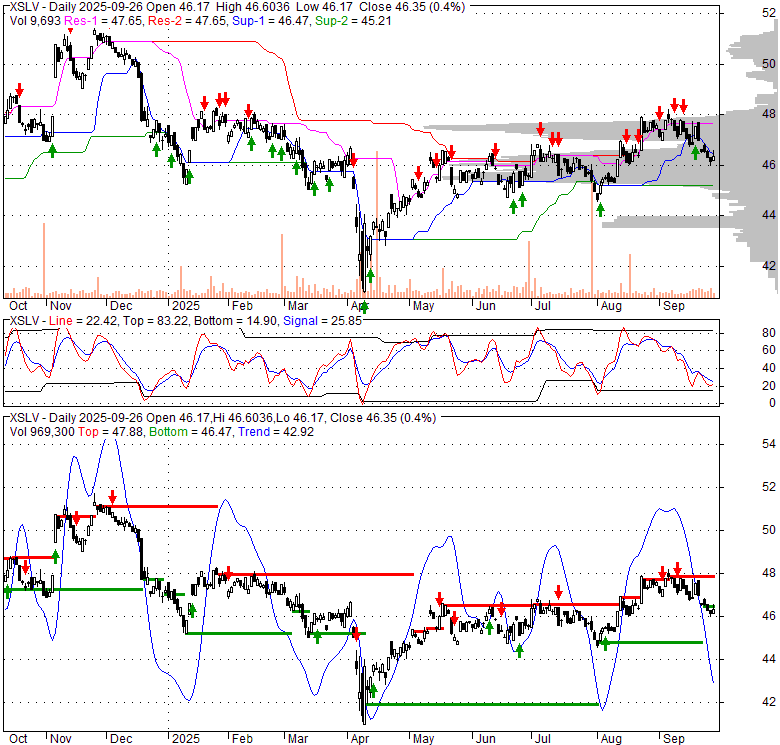
Task: Click the red sell arrow at early October top chart
Action: (x=19, y=90)
